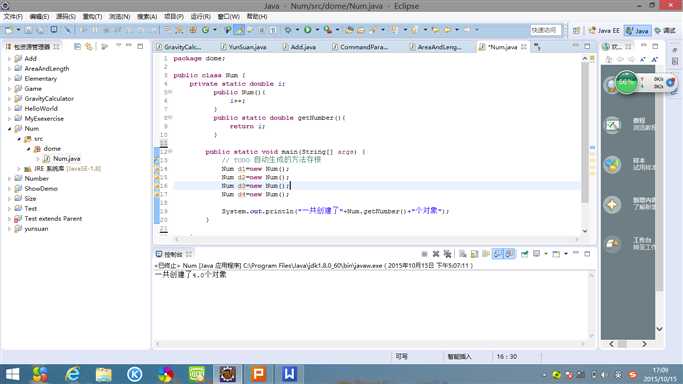
Task: Open Internet Explorer from the taskbar
Action: point(72,374)
